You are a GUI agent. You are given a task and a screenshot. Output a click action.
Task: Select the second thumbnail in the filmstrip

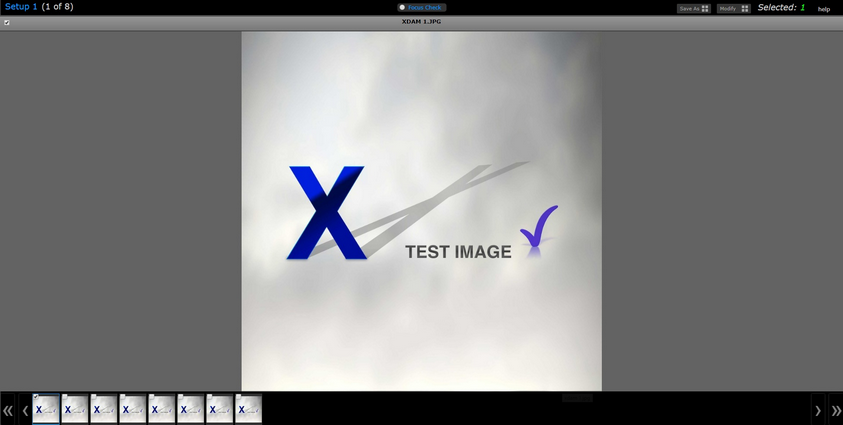(75, 409)
